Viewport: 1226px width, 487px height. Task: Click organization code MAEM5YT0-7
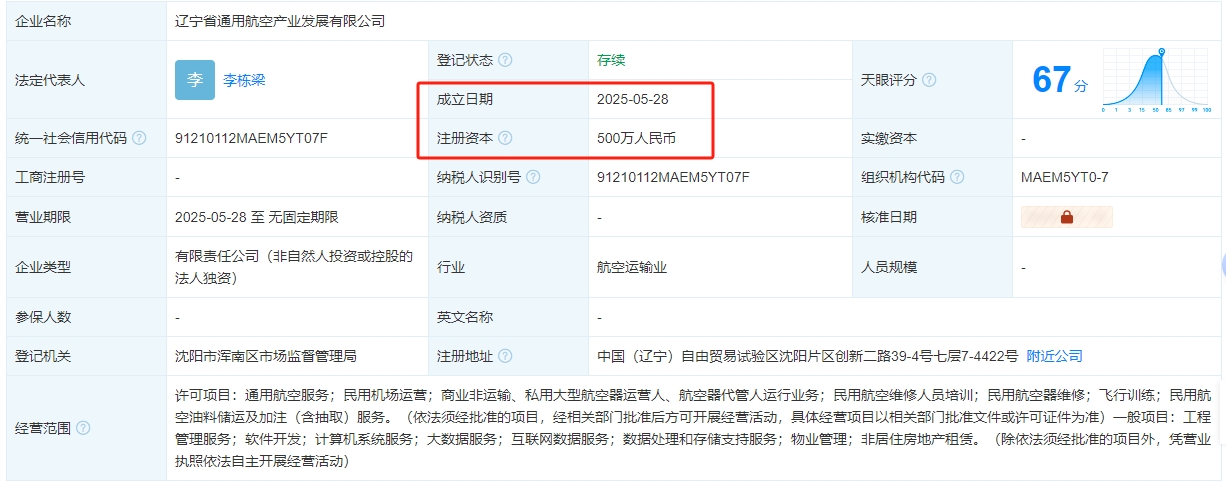point(1065,177)
